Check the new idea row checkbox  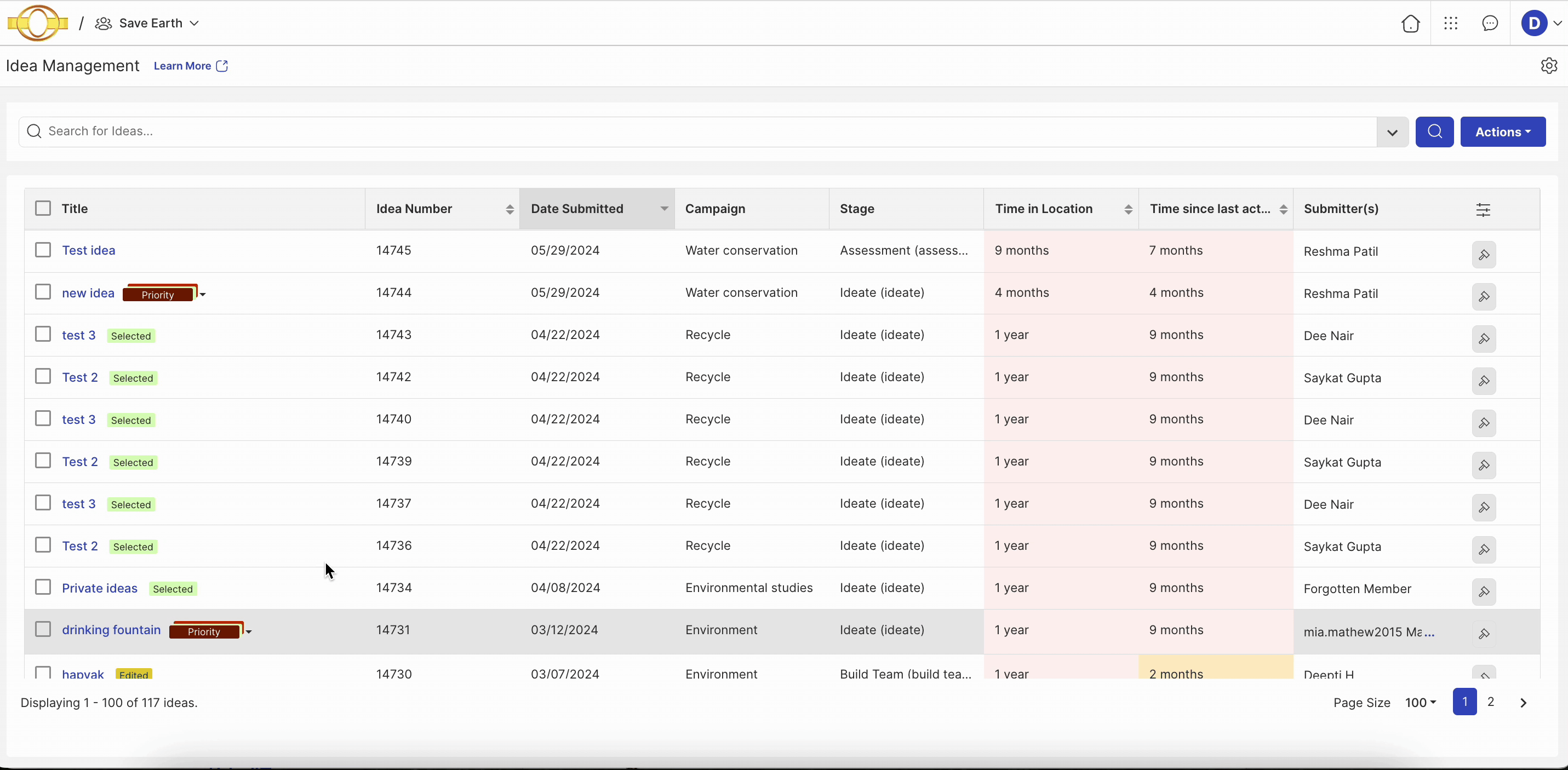pos(43,291)
